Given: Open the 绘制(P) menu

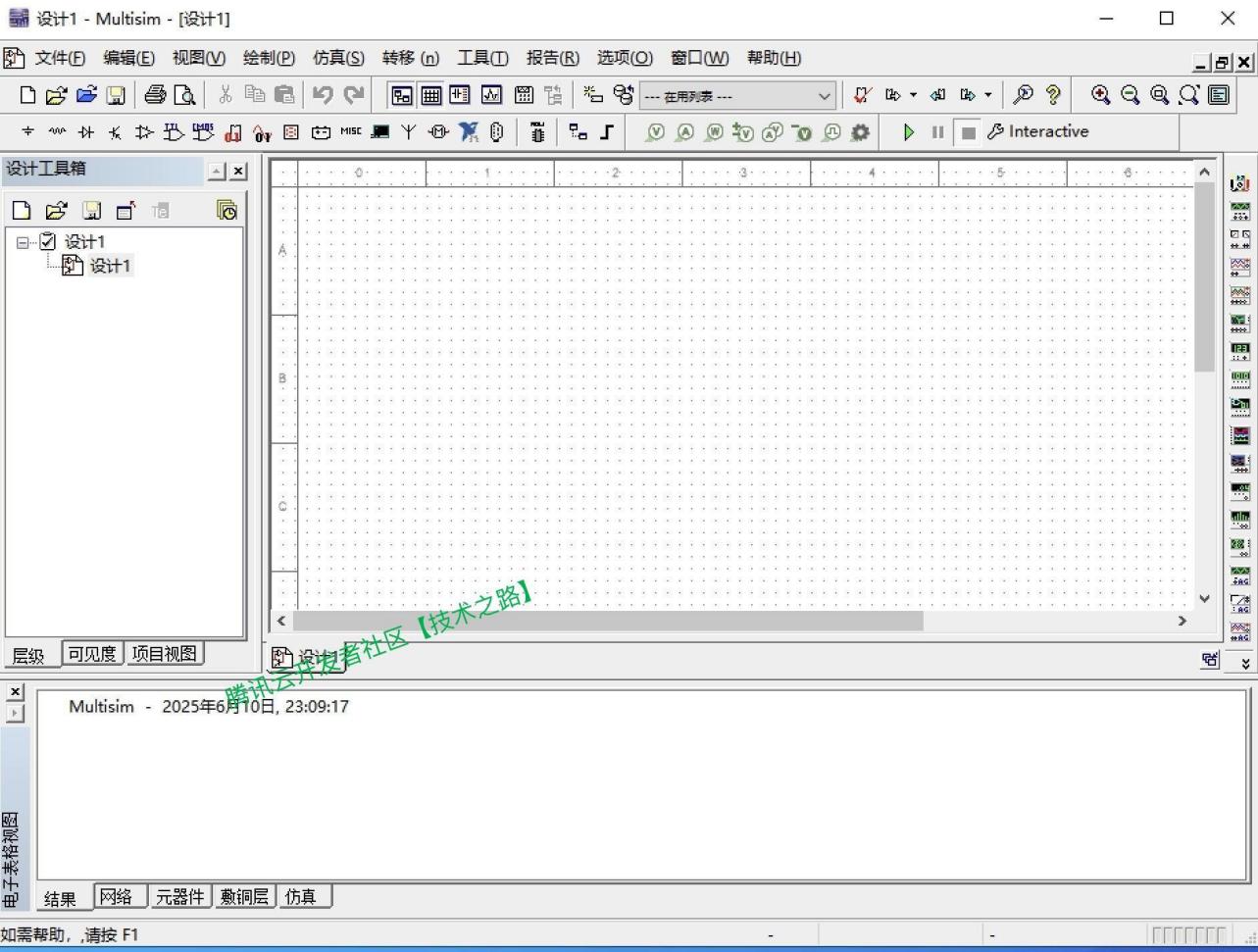Looking at the screenshot, I should click(269, 58).
